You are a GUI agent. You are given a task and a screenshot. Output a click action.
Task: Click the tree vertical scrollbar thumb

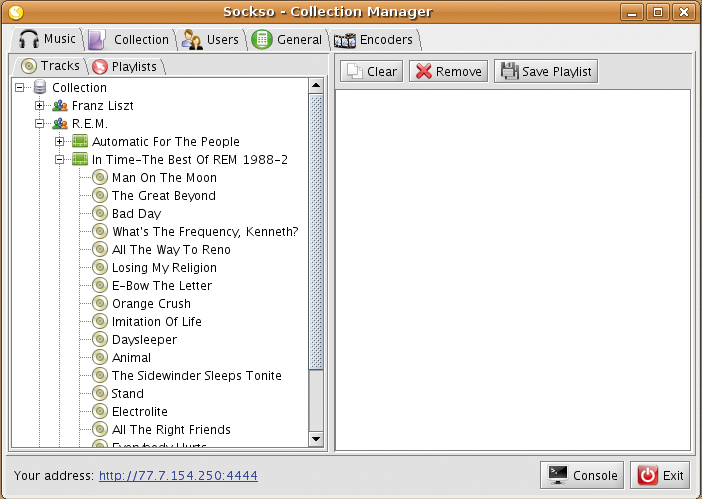click(x=316, y=231)
